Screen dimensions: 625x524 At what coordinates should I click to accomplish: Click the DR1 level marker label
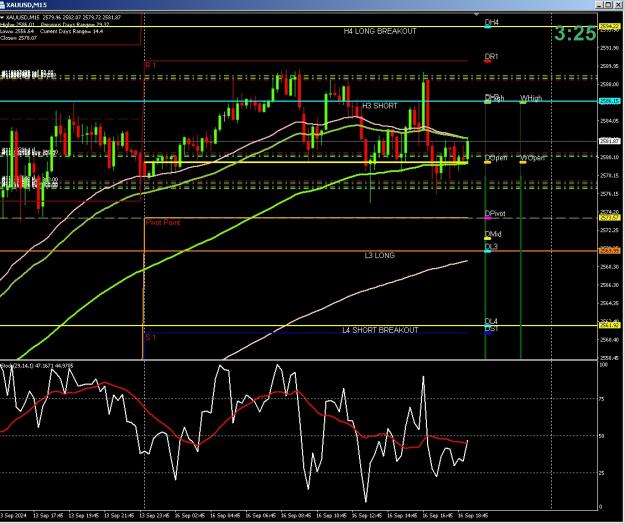click(x=491, y=57)
